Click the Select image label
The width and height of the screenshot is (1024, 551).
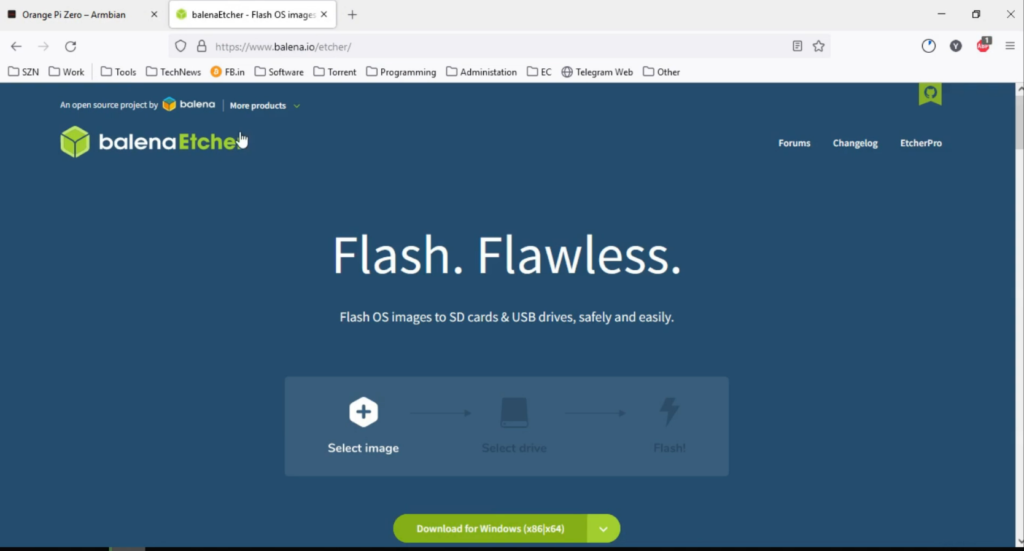pos(363,448)
